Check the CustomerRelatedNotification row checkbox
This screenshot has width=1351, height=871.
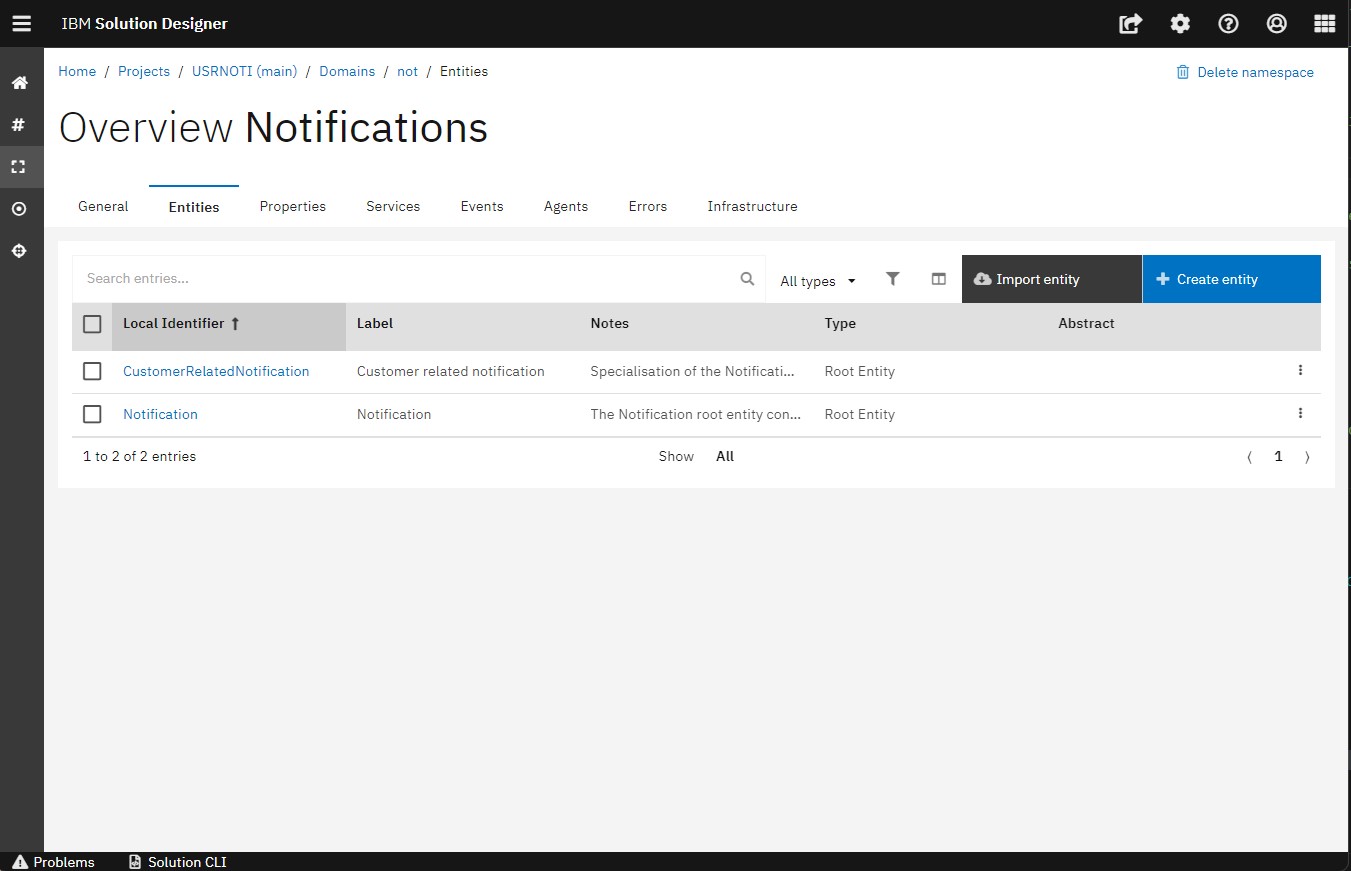pyautogui.click(x=92, y=371)
